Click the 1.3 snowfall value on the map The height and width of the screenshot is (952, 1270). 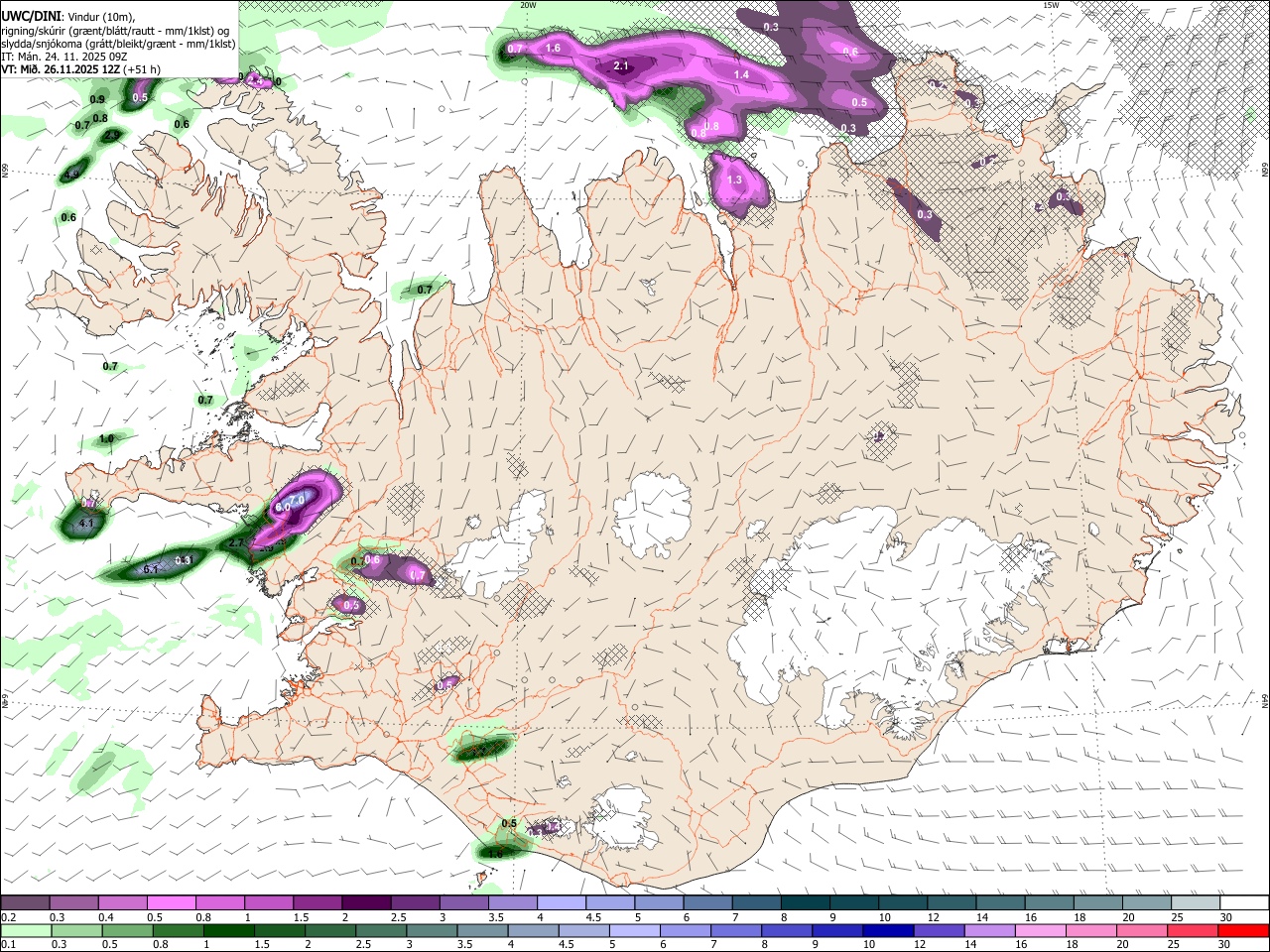pyautogui.click(x=735, y=180)
